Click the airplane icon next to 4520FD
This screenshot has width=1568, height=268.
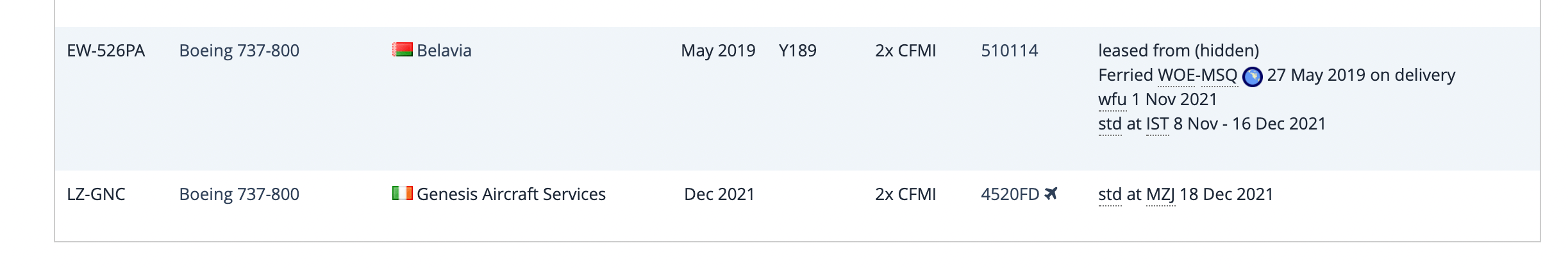1051,193
